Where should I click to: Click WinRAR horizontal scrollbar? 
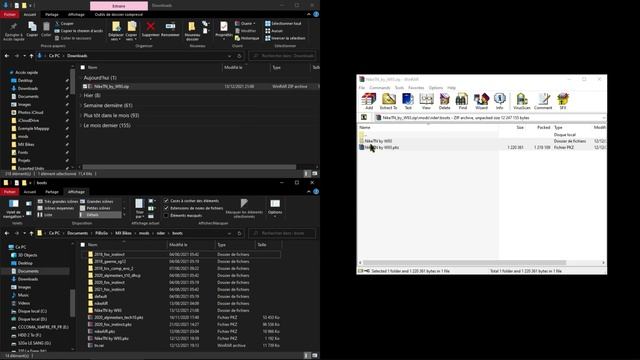point(464,263)
